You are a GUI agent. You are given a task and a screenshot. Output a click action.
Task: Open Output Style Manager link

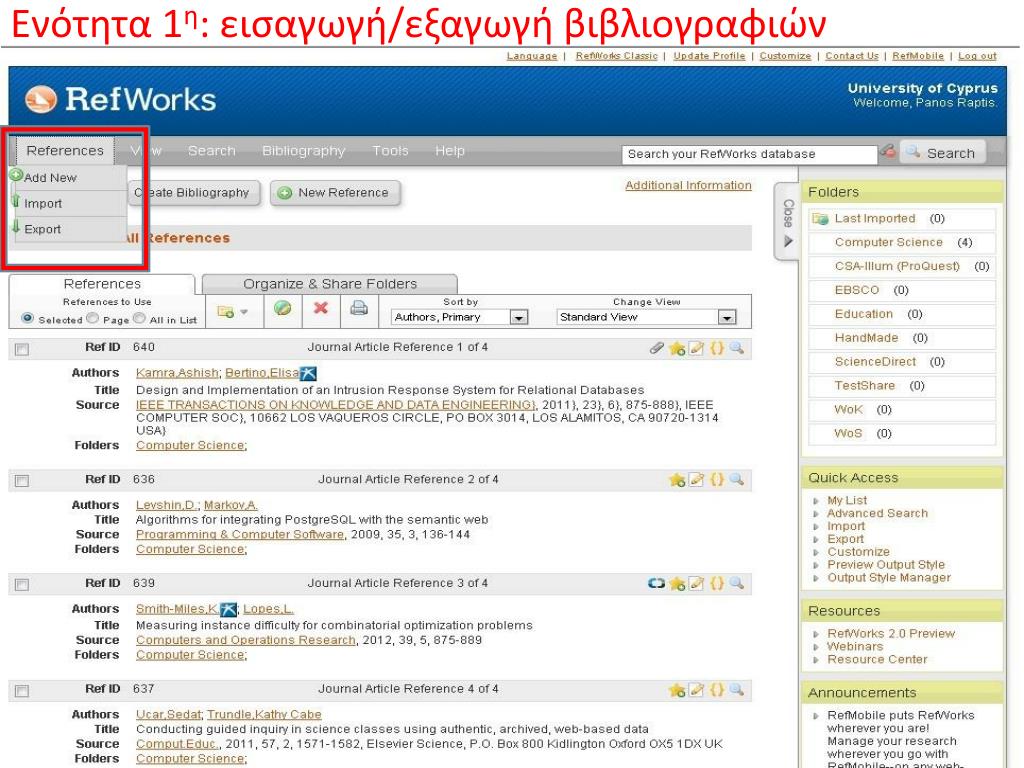[889, 578]
